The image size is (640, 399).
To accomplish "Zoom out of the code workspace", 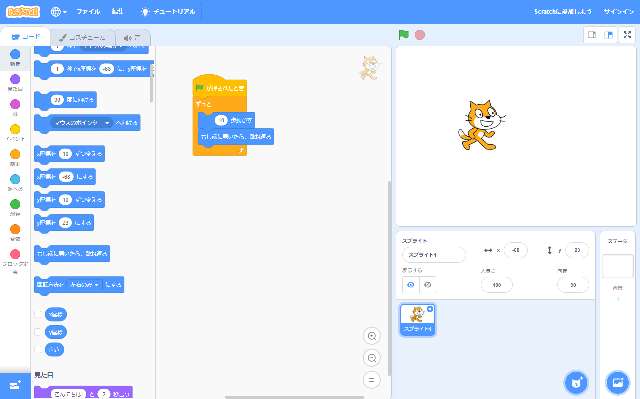I will tap(371, 358).
